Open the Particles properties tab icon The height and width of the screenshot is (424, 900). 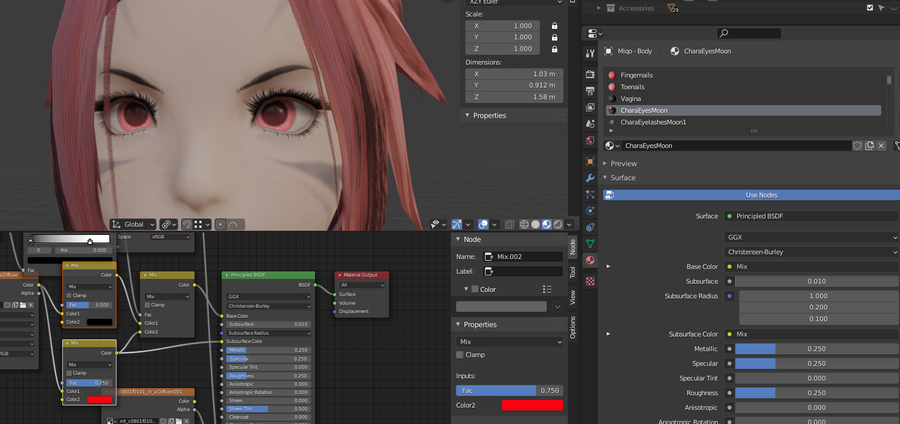pyautogui.click(x=590, y=195)
